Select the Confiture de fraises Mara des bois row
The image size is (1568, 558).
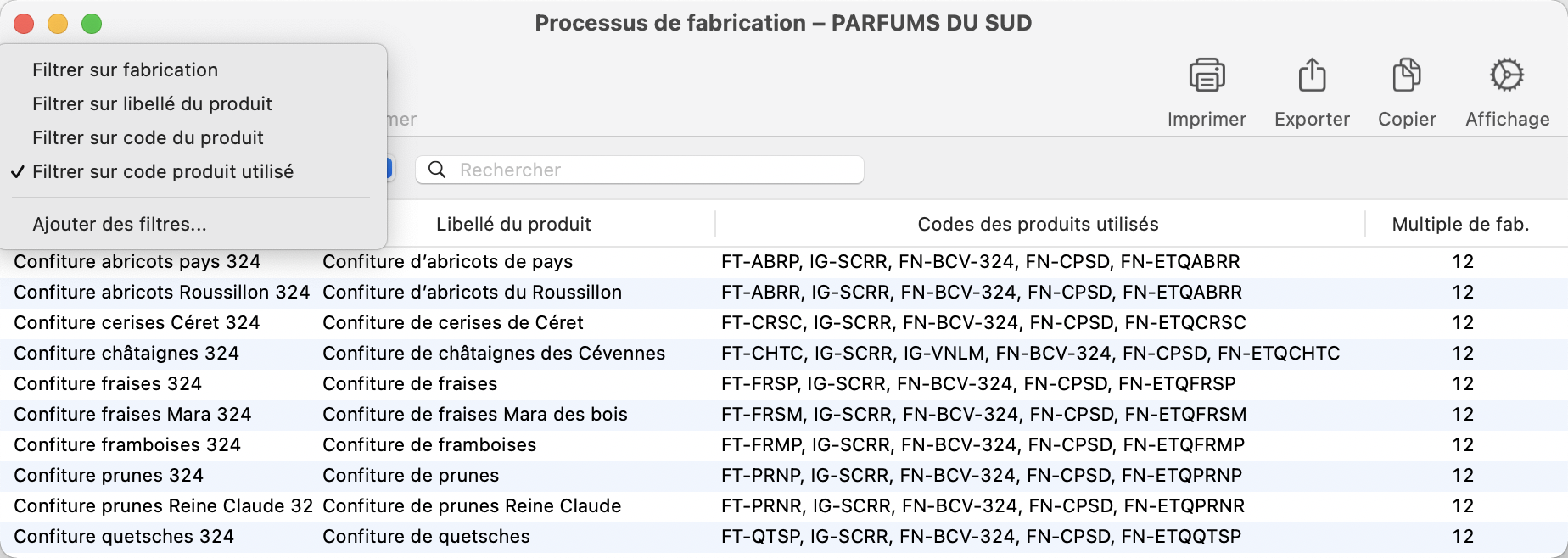click(x=474, y=414)
